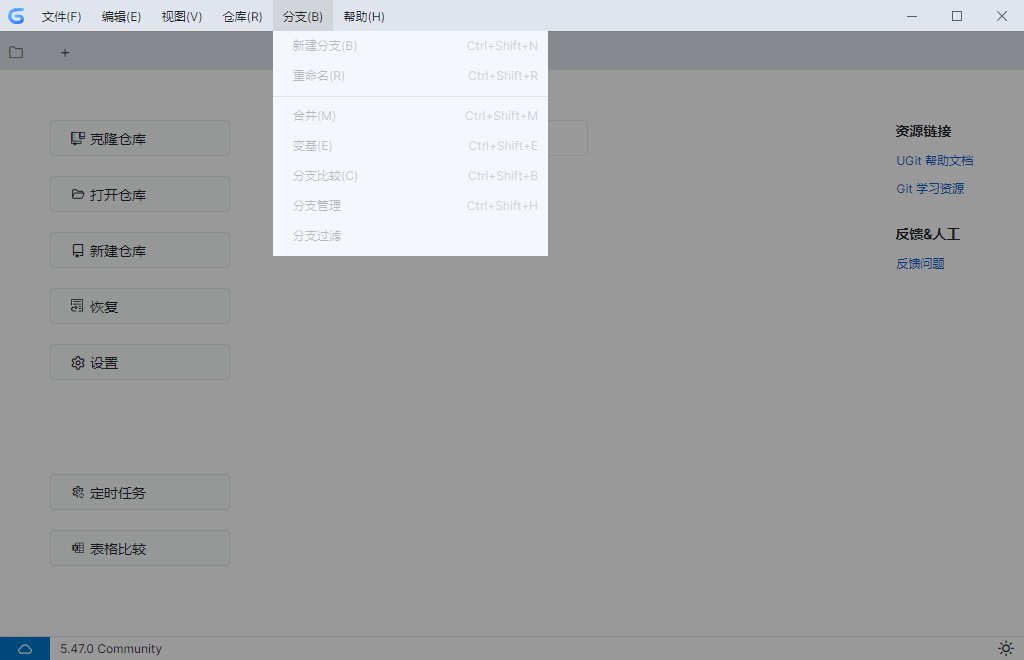Select 分支比较(C) menu entry
1024x660 pixels.
tap(410, 176)
